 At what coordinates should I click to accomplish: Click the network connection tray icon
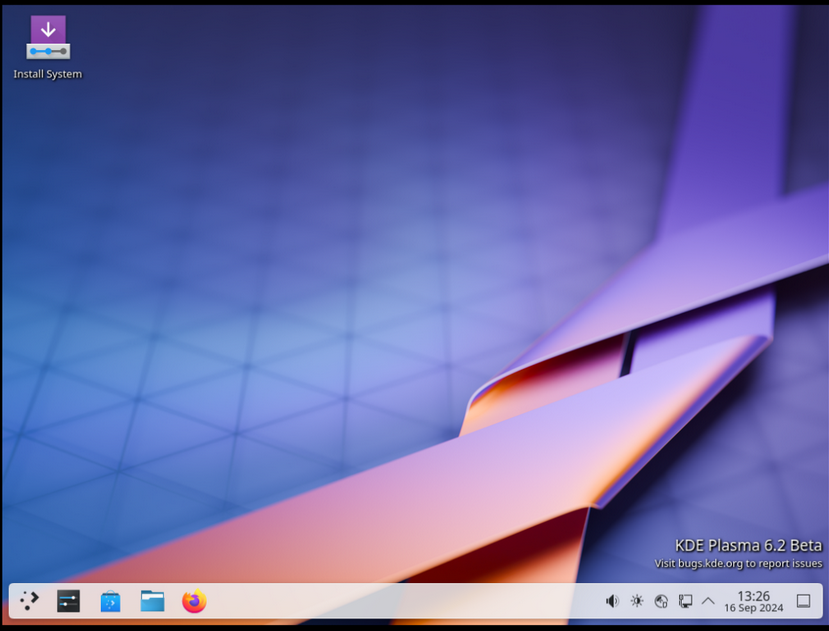tap(660, 601)
